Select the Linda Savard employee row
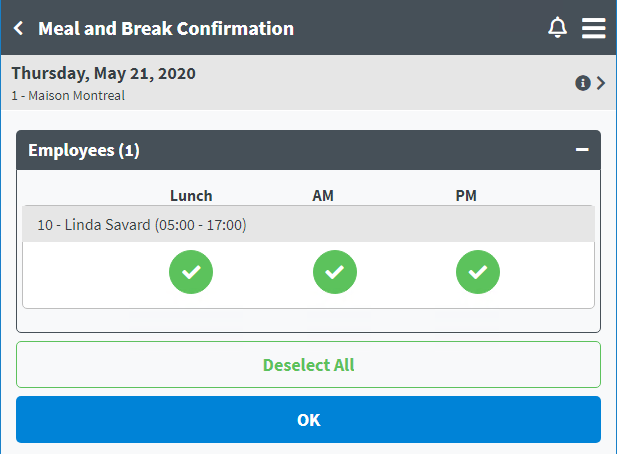This screenshot has width=617, height=454. point(308,224)
